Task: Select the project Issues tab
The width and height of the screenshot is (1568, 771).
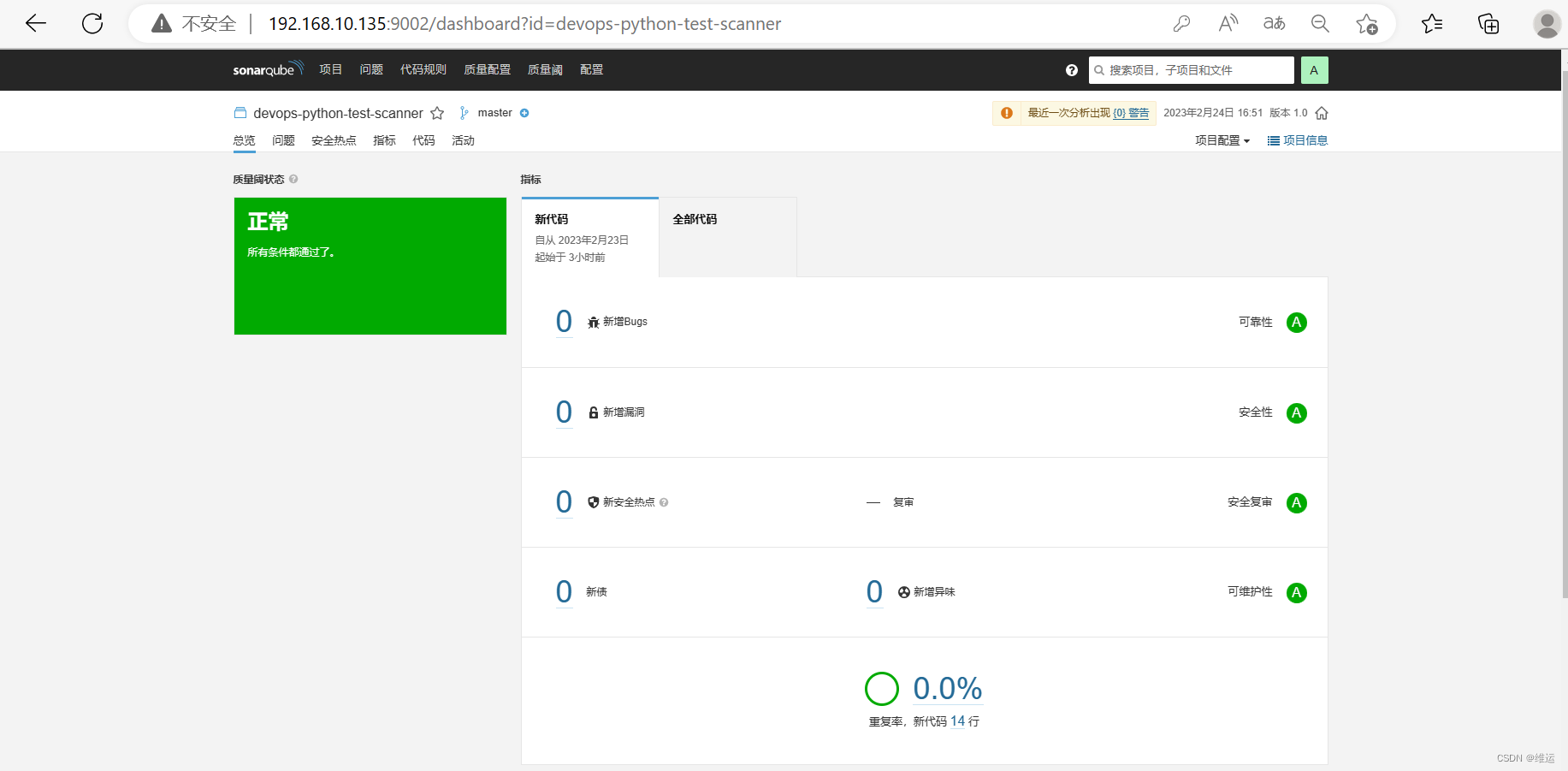Action: coord(283,140)
